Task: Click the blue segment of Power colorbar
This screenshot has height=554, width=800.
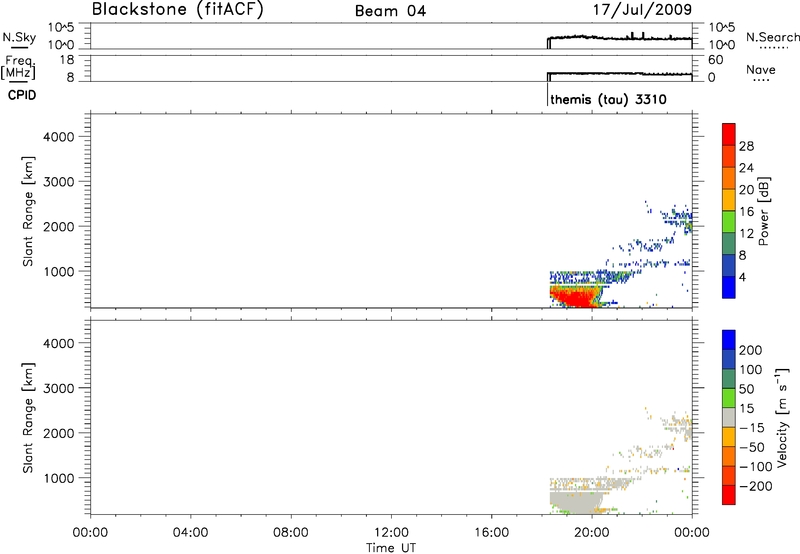Action: click(x=729, y=287)
